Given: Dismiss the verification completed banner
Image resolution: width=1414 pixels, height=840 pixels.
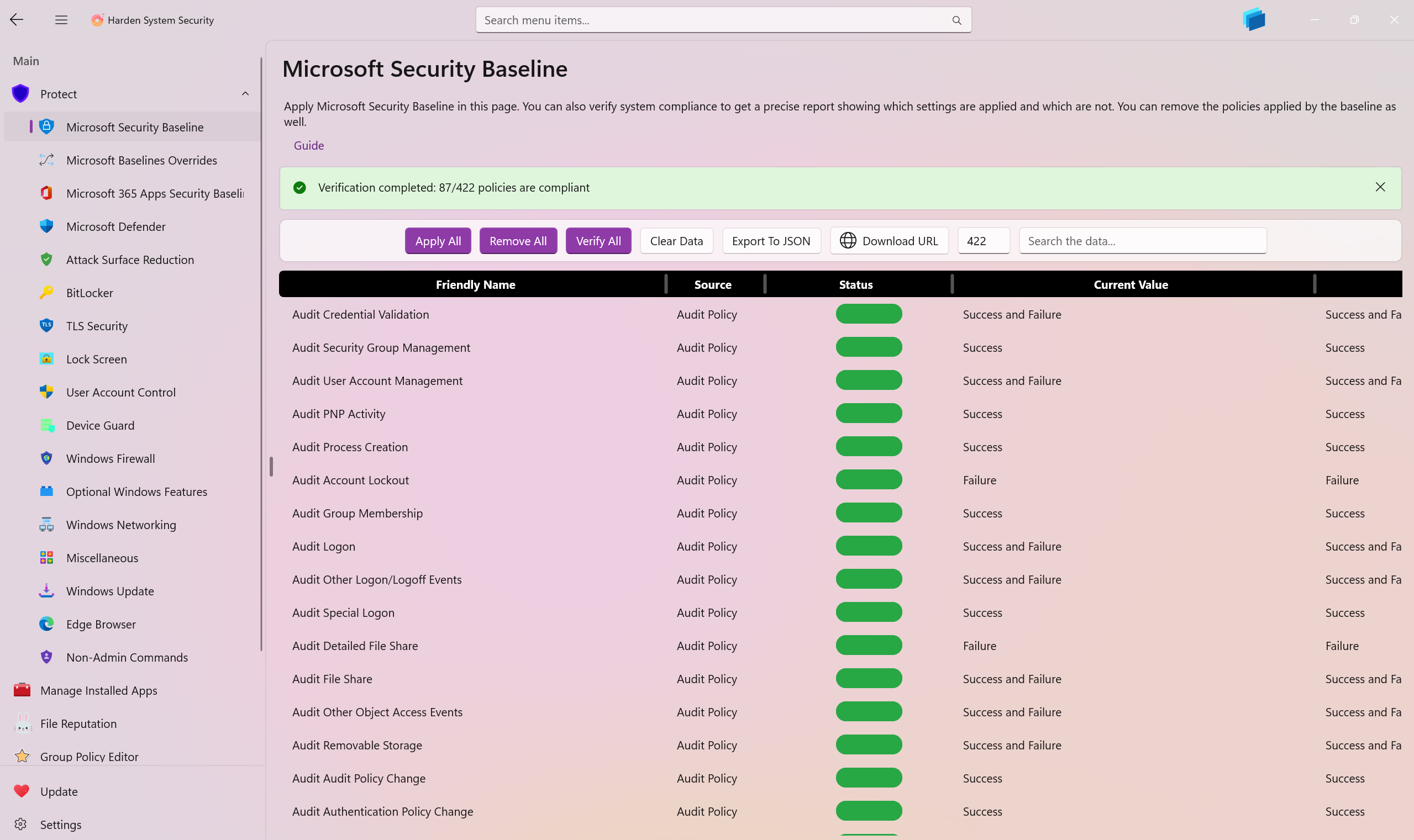Looking at the screenshot, I should click(x=1379, y=187).
